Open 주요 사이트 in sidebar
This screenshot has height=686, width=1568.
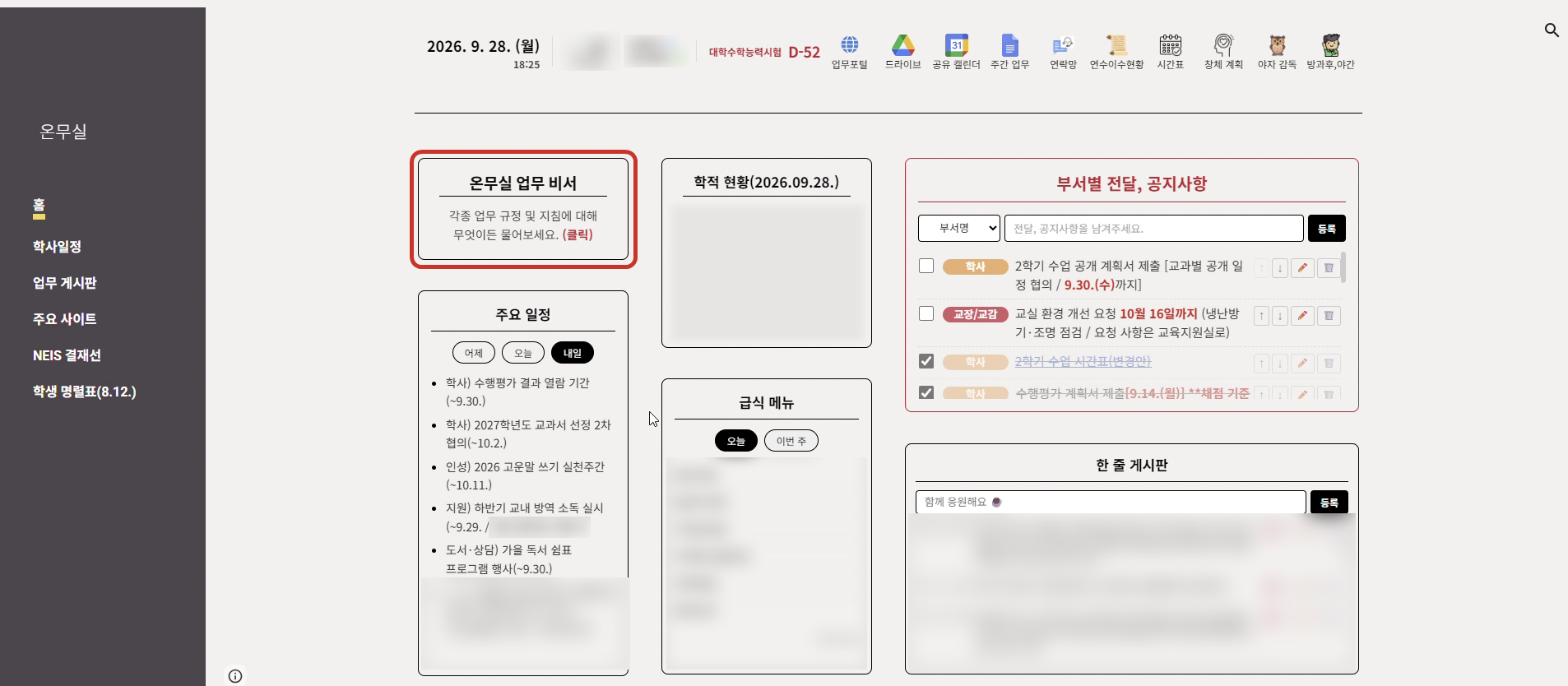[x=65, y=319]
